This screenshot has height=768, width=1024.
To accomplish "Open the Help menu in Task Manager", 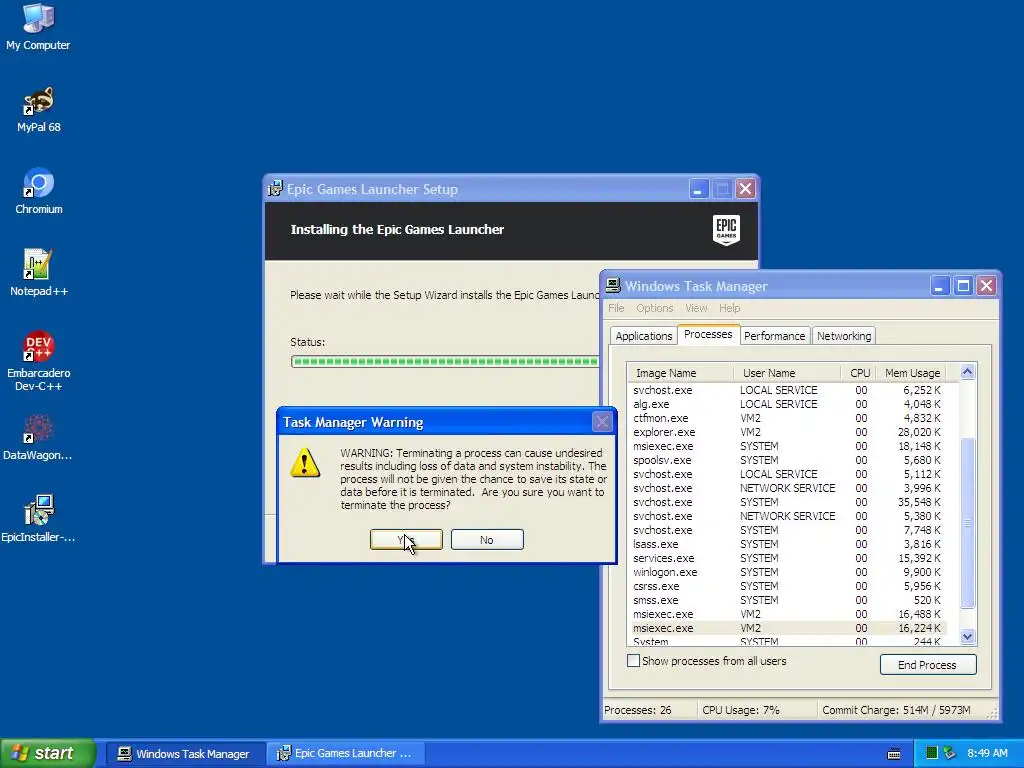I will 729,308.
